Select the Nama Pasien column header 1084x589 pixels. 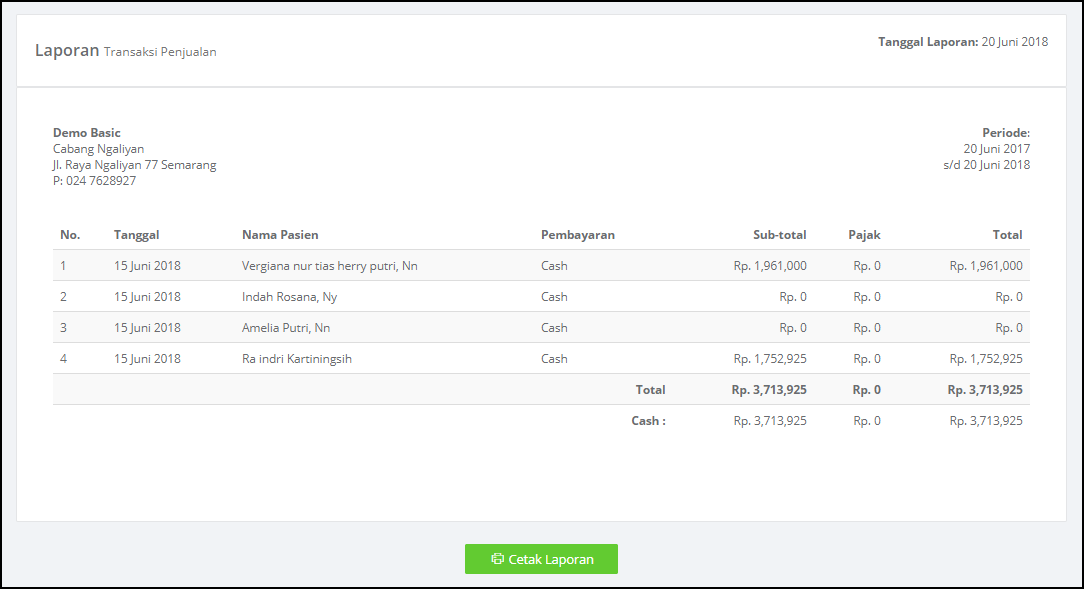[x=280, y=235]
